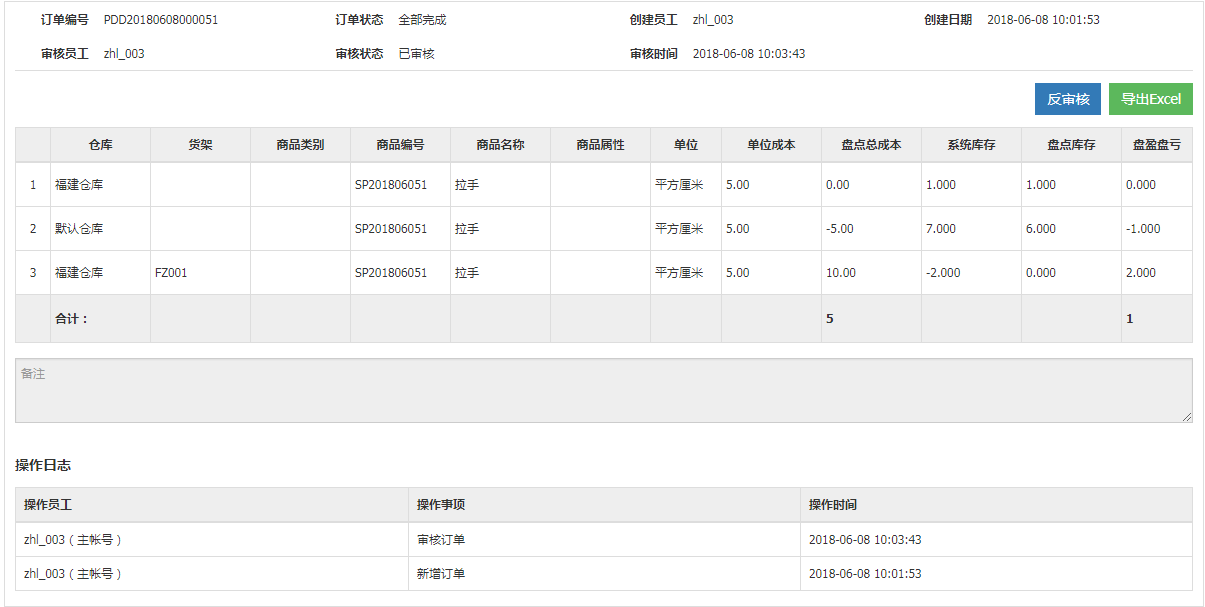Click the 货架 column header

[x=200, y=145]
